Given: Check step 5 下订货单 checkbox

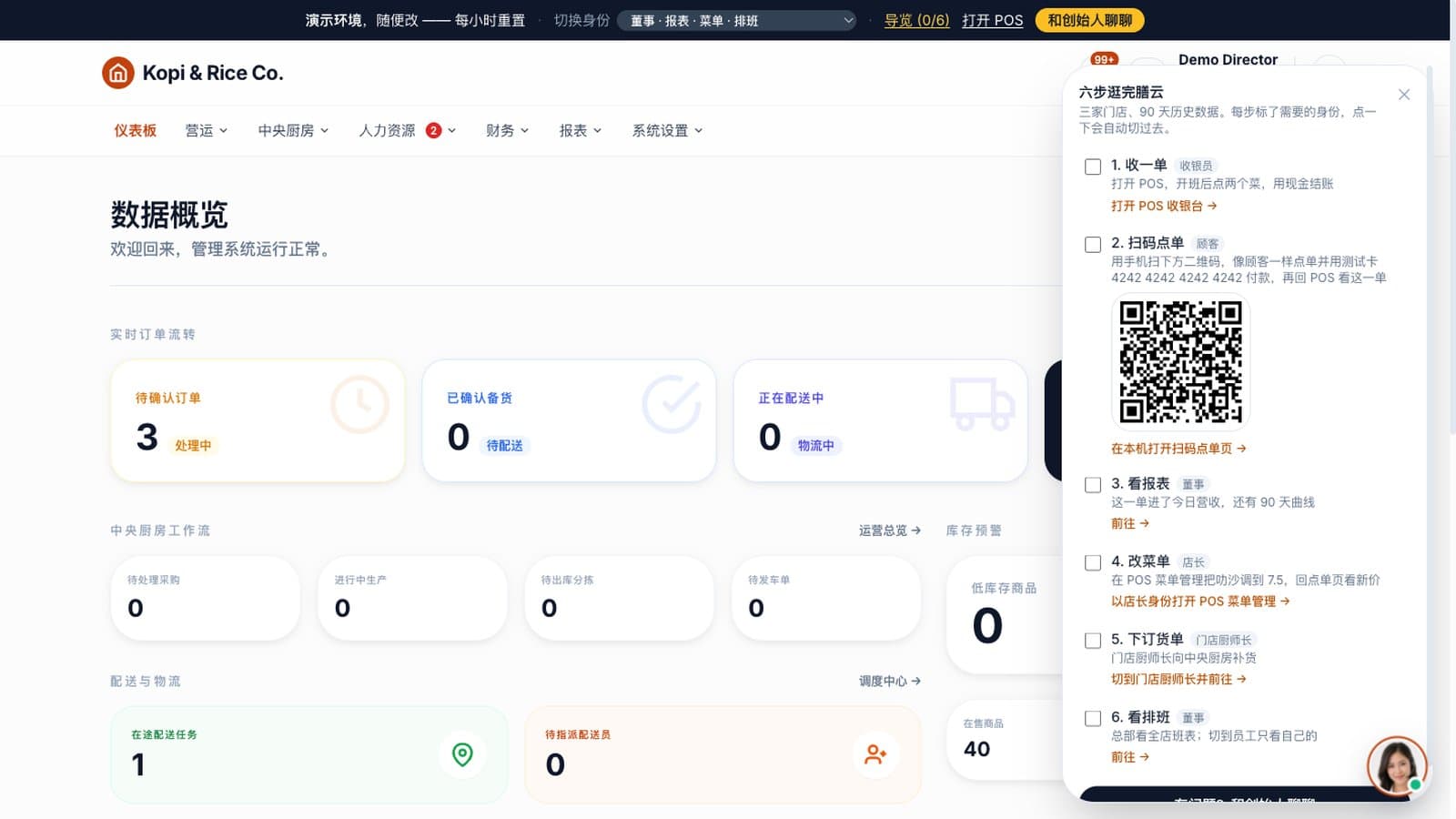Looking at the screenshot, I should (x=1093, y=641).
